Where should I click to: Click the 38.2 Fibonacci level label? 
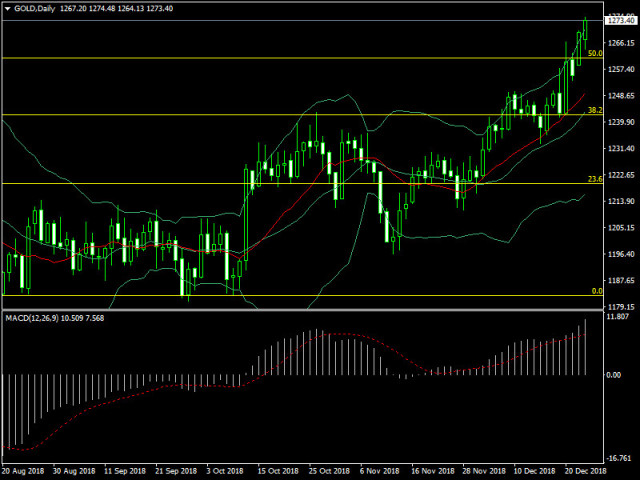tap(595, 110)
